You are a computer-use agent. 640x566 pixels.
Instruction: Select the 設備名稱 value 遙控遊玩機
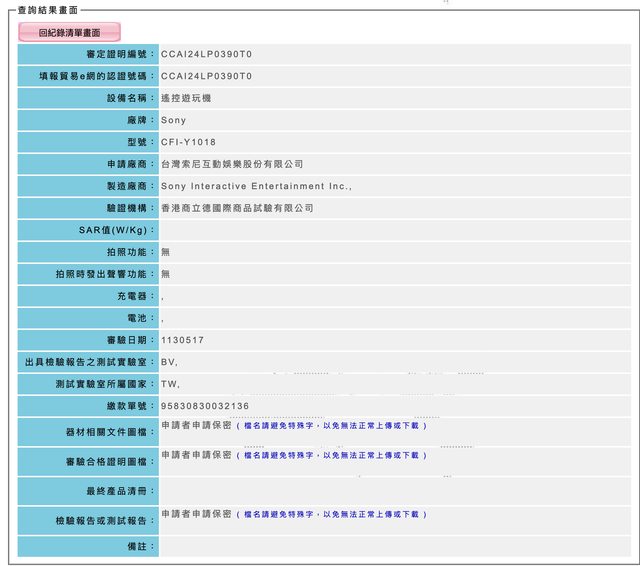(x=186, y=98)
